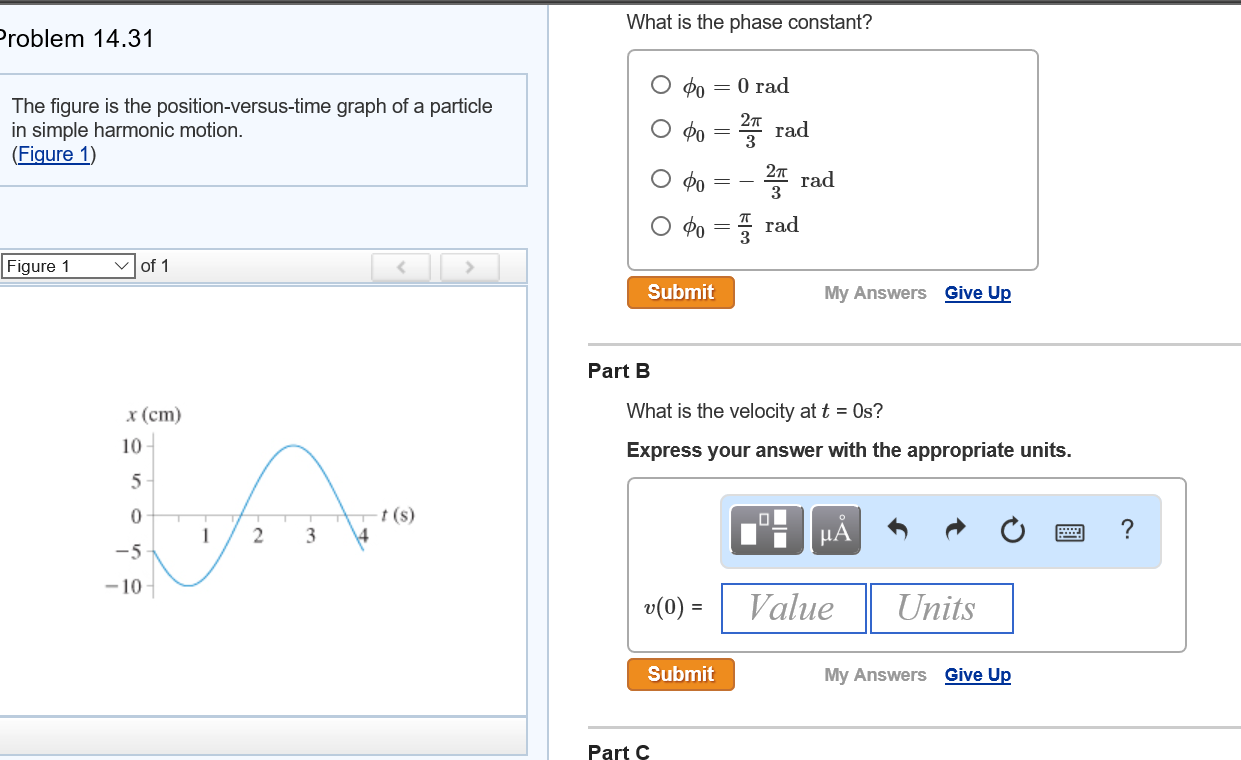Image resolution: width=1241 pixels, height=760 pixels.
Task: Submit the phase constant answer
Action: click(x=680, y=292)
